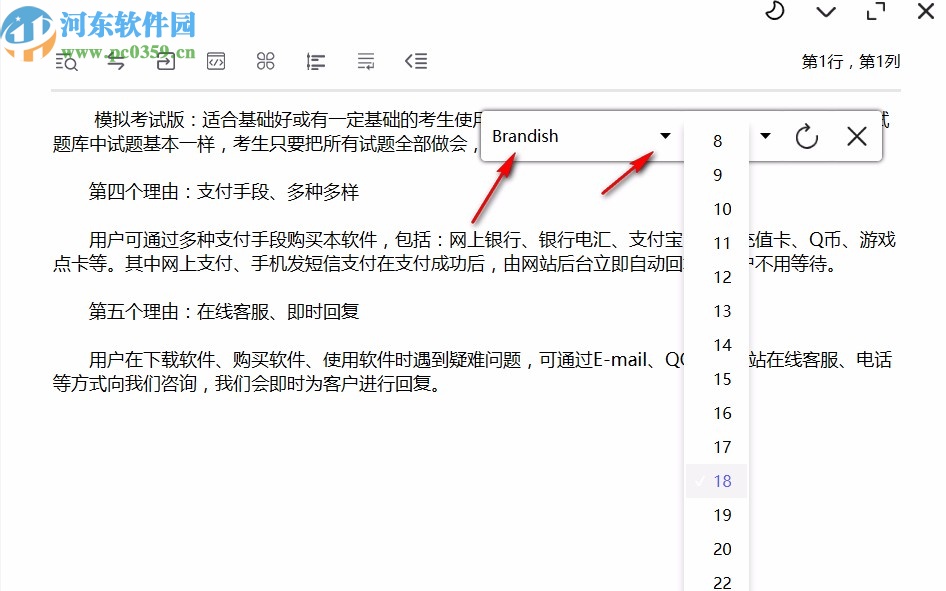Toggle fullscreen mode
This screenshot has width=946, height=591.
(875, 12)
